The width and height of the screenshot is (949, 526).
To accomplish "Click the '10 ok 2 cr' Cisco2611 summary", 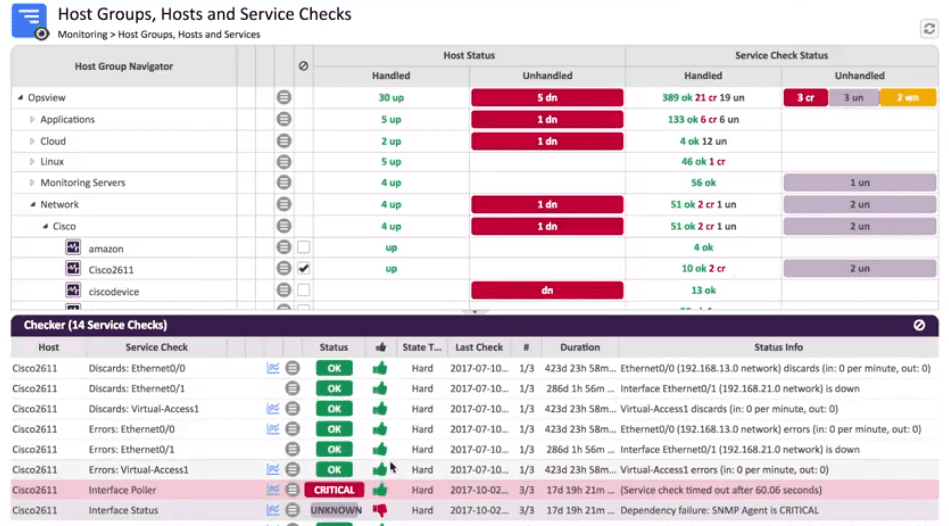I will pos(703,268).
